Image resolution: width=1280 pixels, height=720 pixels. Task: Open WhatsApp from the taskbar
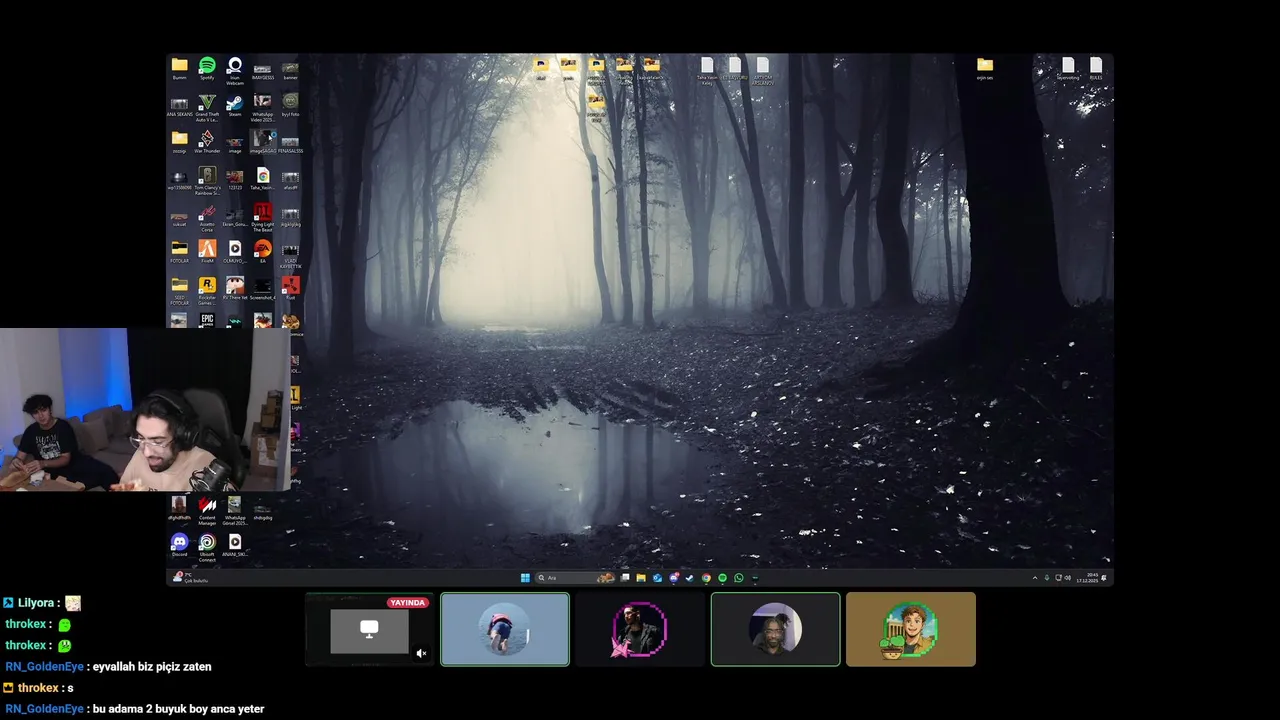(x=739, y=578)
